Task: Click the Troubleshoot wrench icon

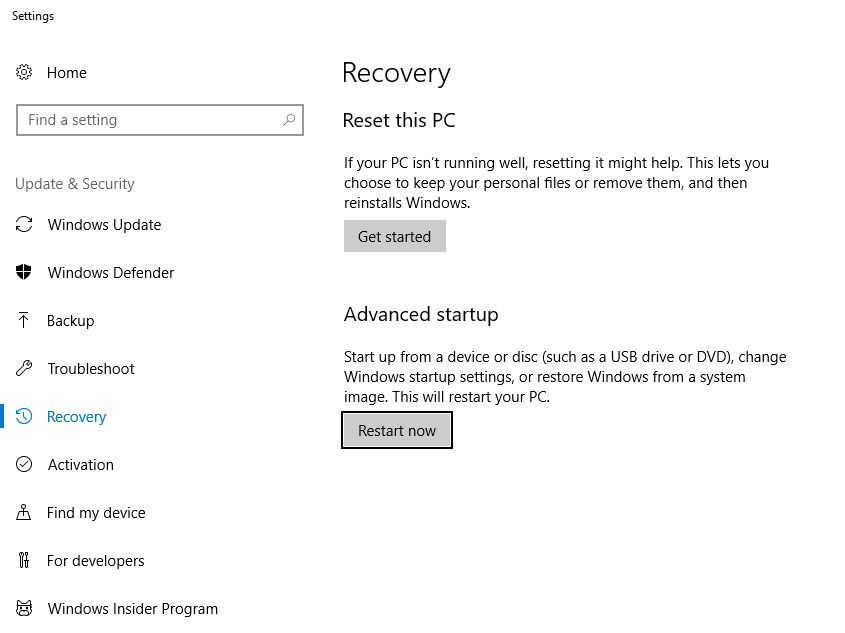Action: tap(24, 369)
